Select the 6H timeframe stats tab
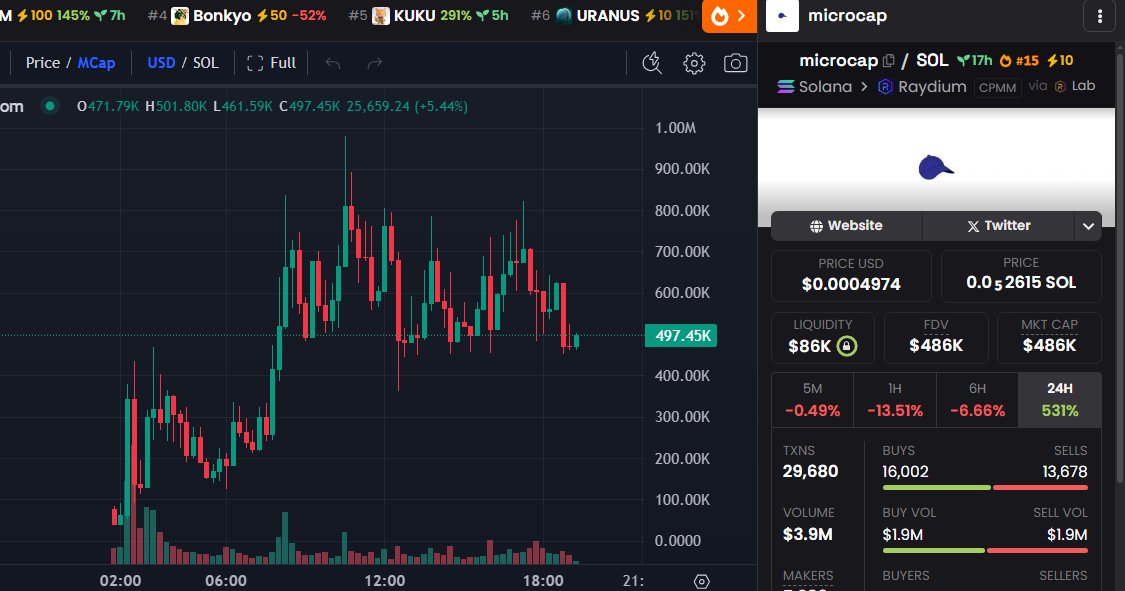1125x591 pixels. (x=977, y=399)
